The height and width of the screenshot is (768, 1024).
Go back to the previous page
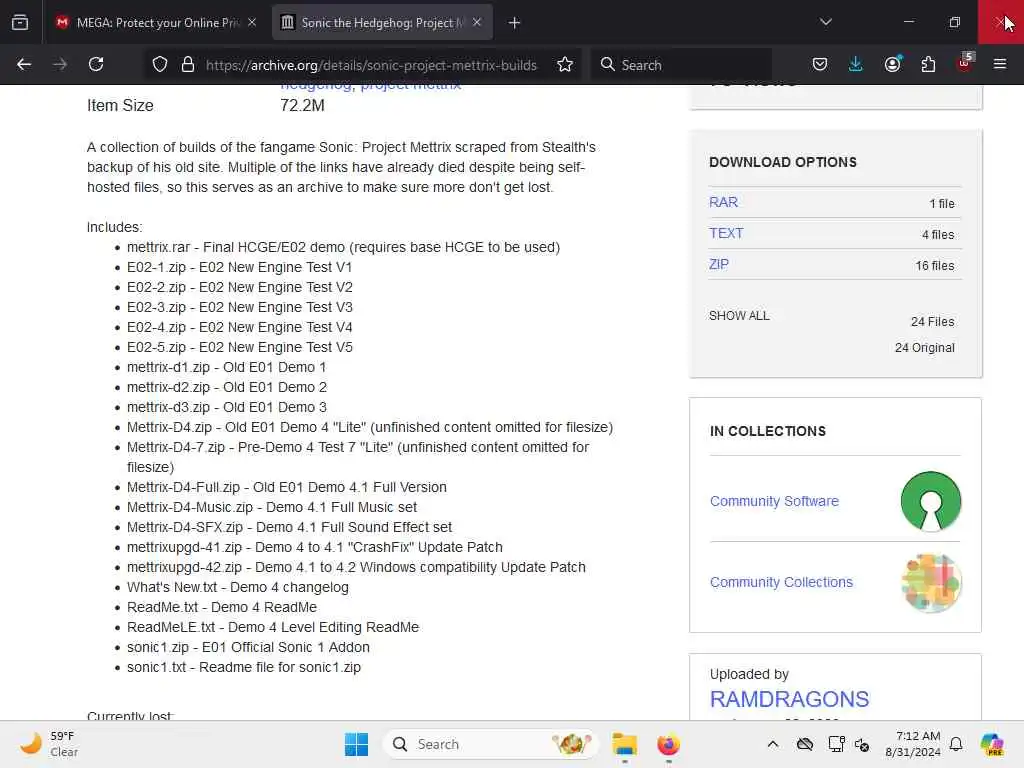click(x=24, y=64)
